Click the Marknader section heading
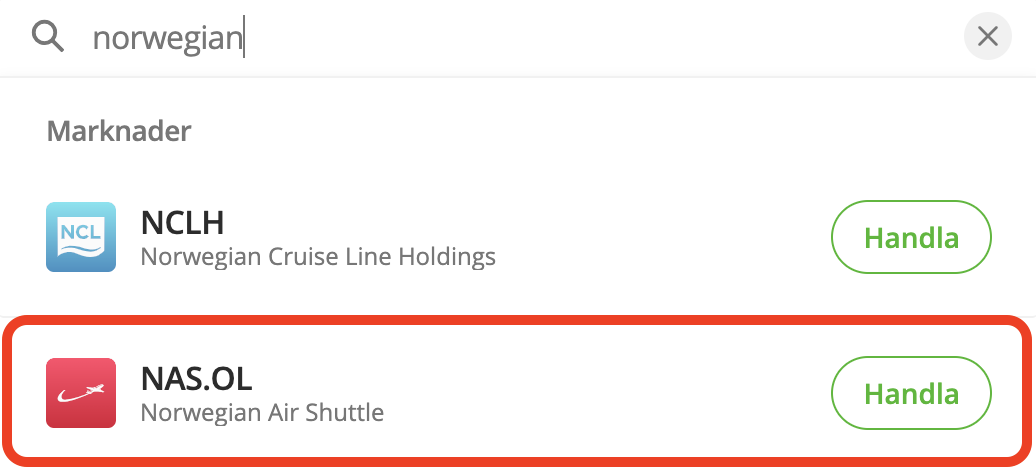1036x470 pixels. tap(119, 130)
